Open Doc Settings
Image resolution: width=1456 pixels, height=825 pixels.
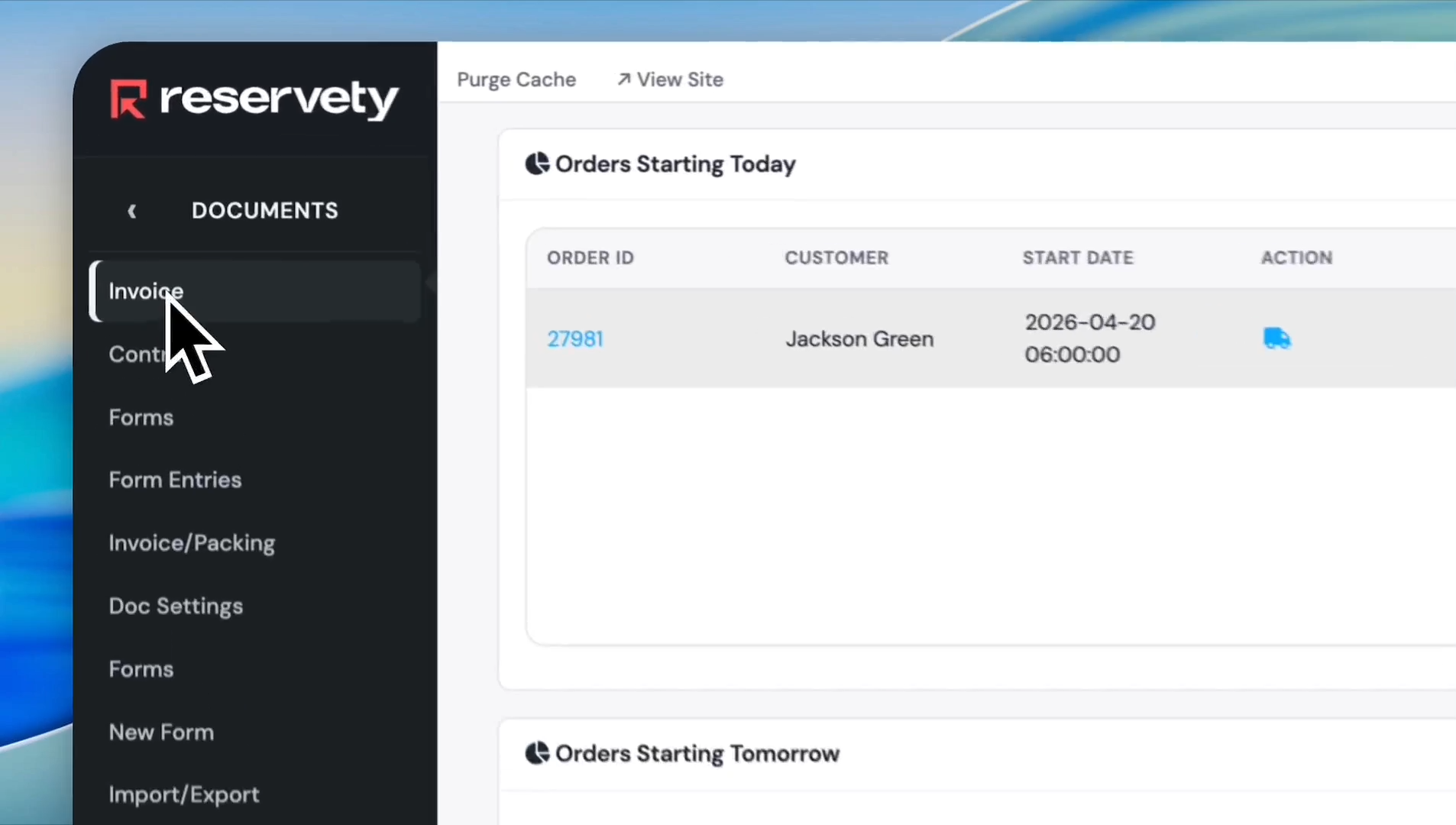176,606
